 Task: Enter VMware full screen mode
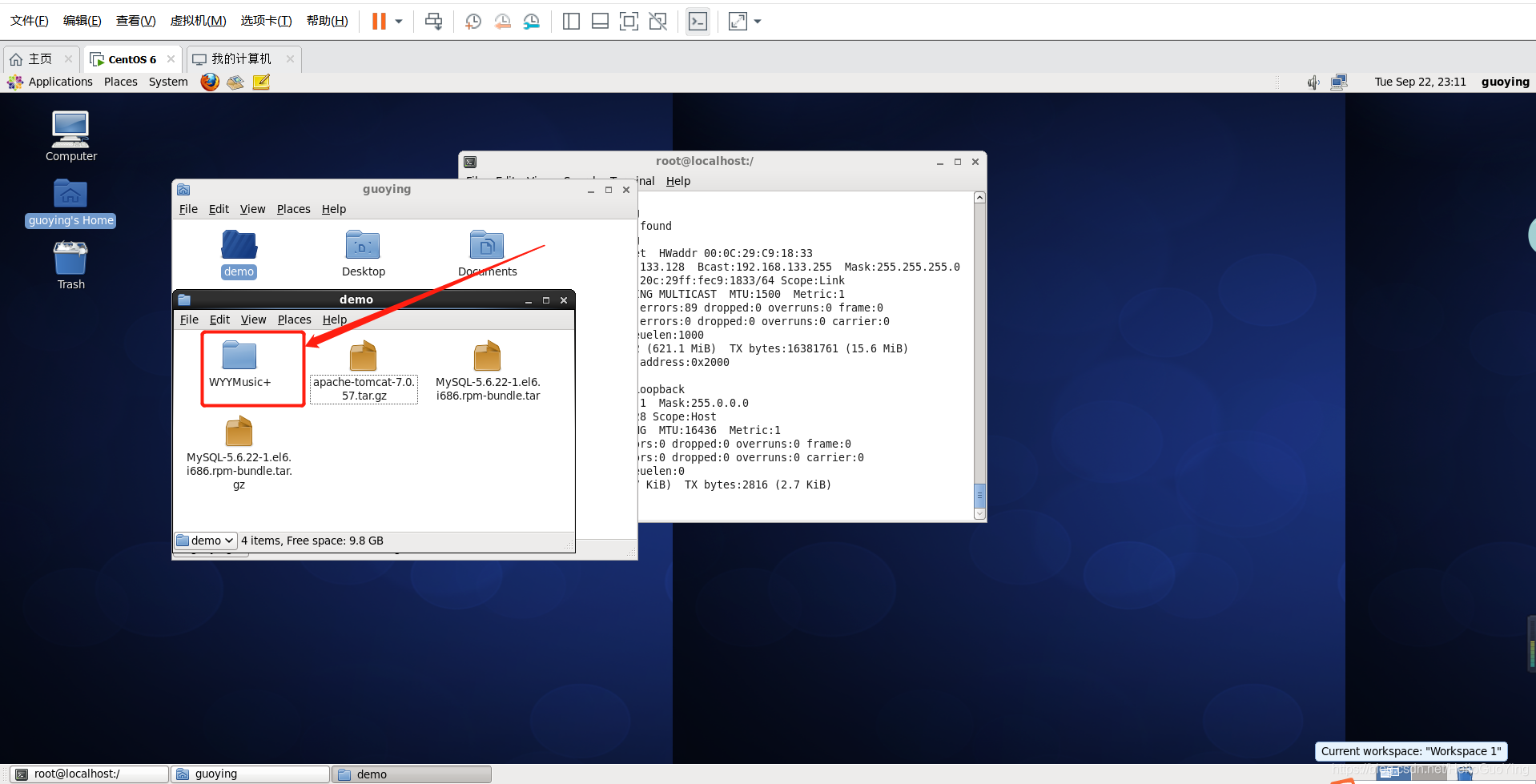click(629, 22)
